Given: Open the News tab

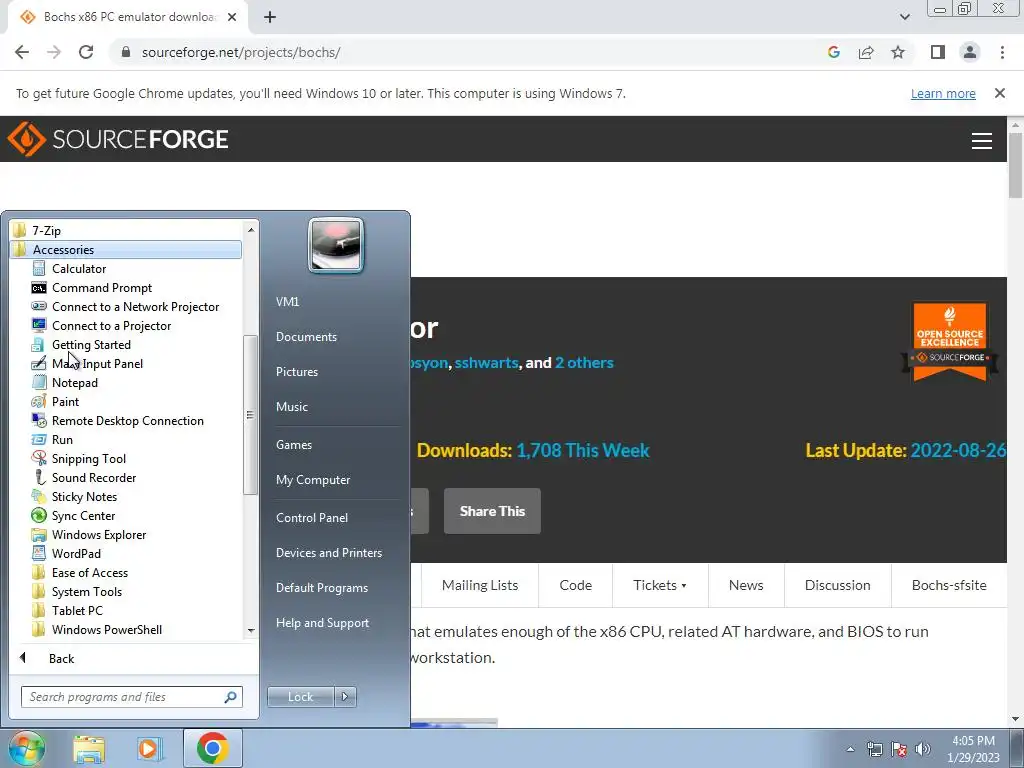Looking at the screenshot, I should tap(746, 585).
